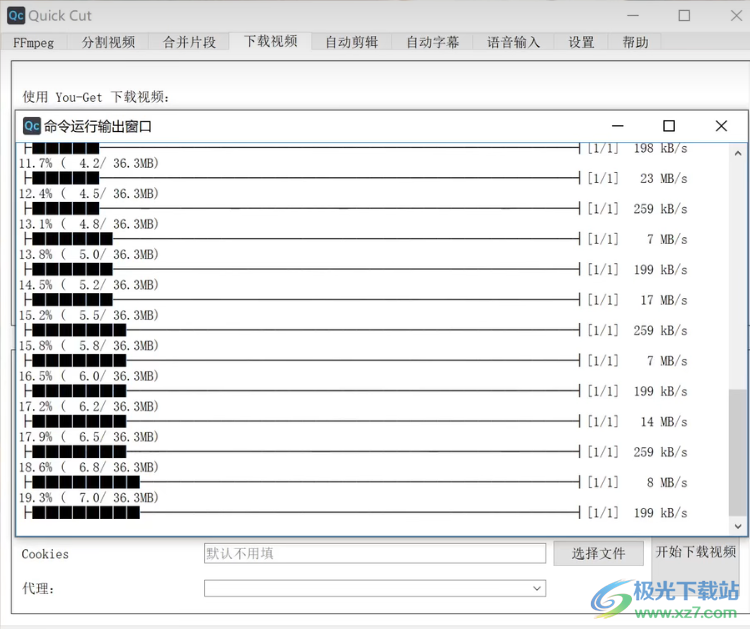Open the 自动字幕 tab
This screenshot has width=750, height=629.
coord(432,42)
